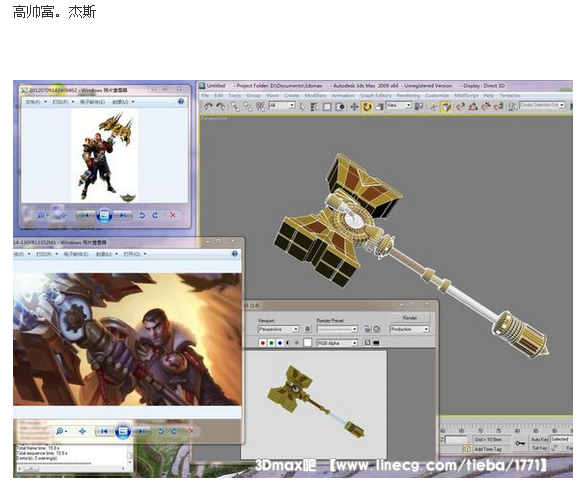Click Actual Size icon in lower photo viewer
The image size is (576, 482).
(82, 431)
